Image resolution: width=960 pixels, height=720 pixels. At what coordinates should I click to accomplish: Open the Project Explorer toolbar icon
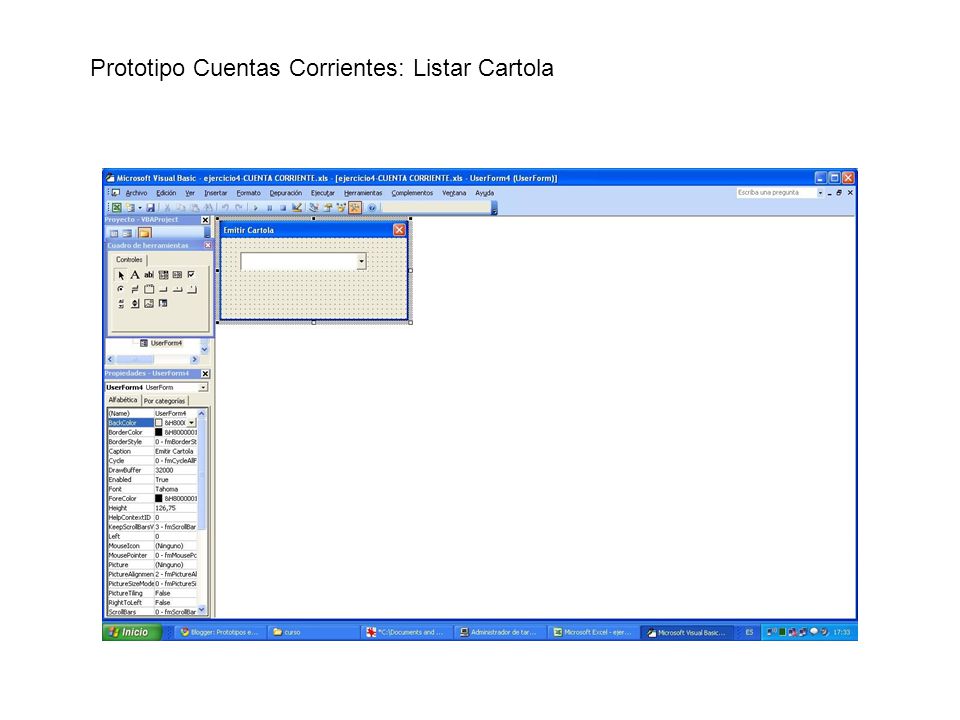tap(314, 208)
